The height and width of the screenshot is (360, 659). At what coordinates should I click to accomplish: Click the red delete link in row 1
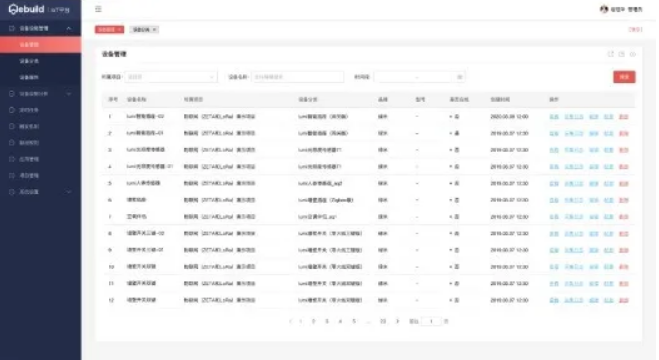coord(624,116)
